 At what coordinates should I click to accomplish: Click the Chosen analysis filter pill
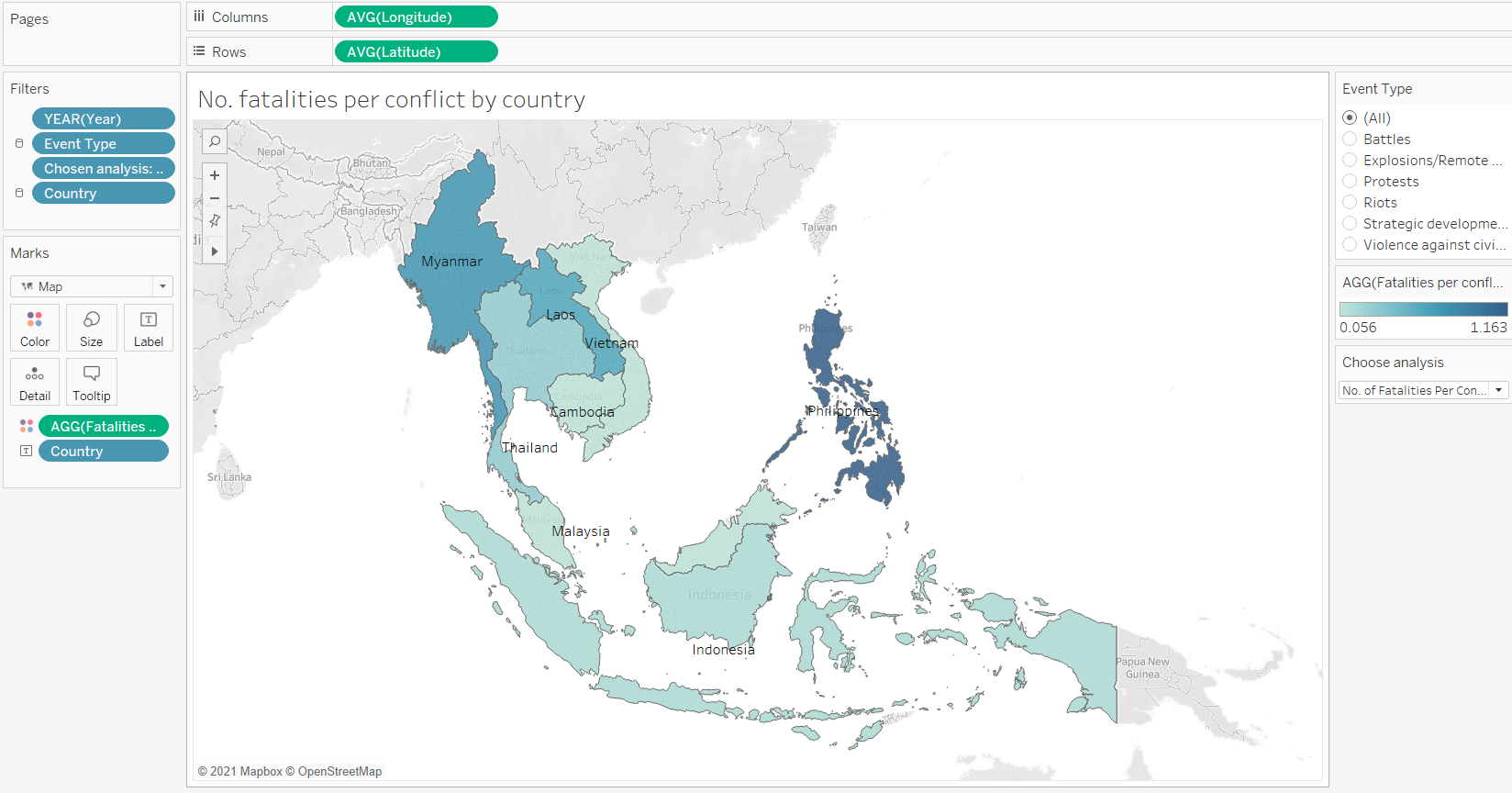(x=103, y=169)
